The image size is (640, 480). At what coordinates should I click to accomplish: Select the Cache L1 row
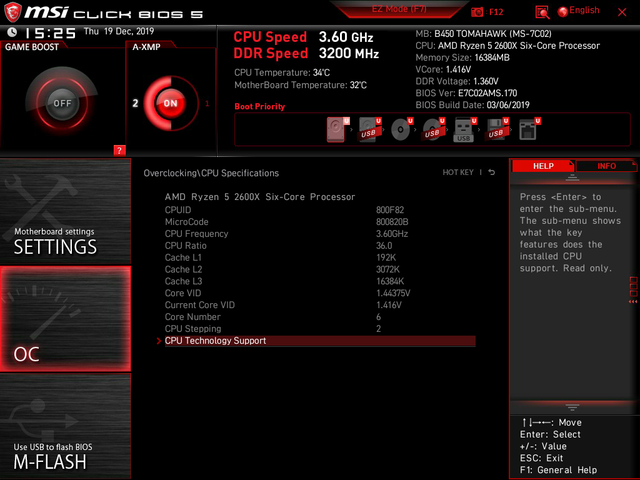(320, 258)
